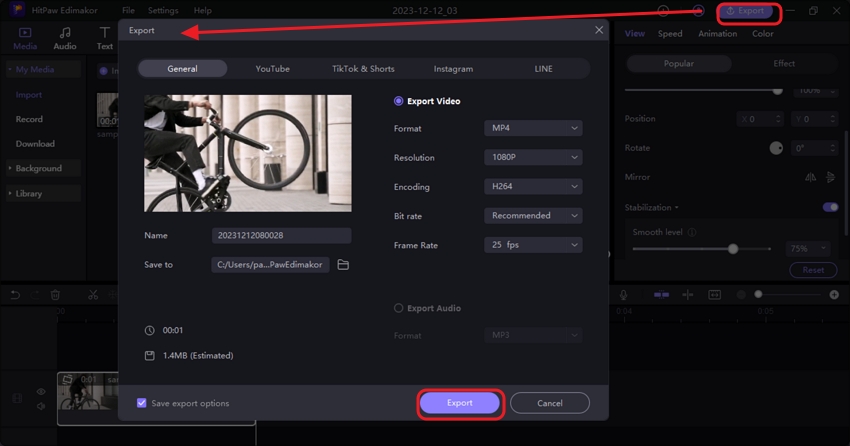Click the microphone voiceover icon
The image size is (850, 446).
(x=623, y=295)
